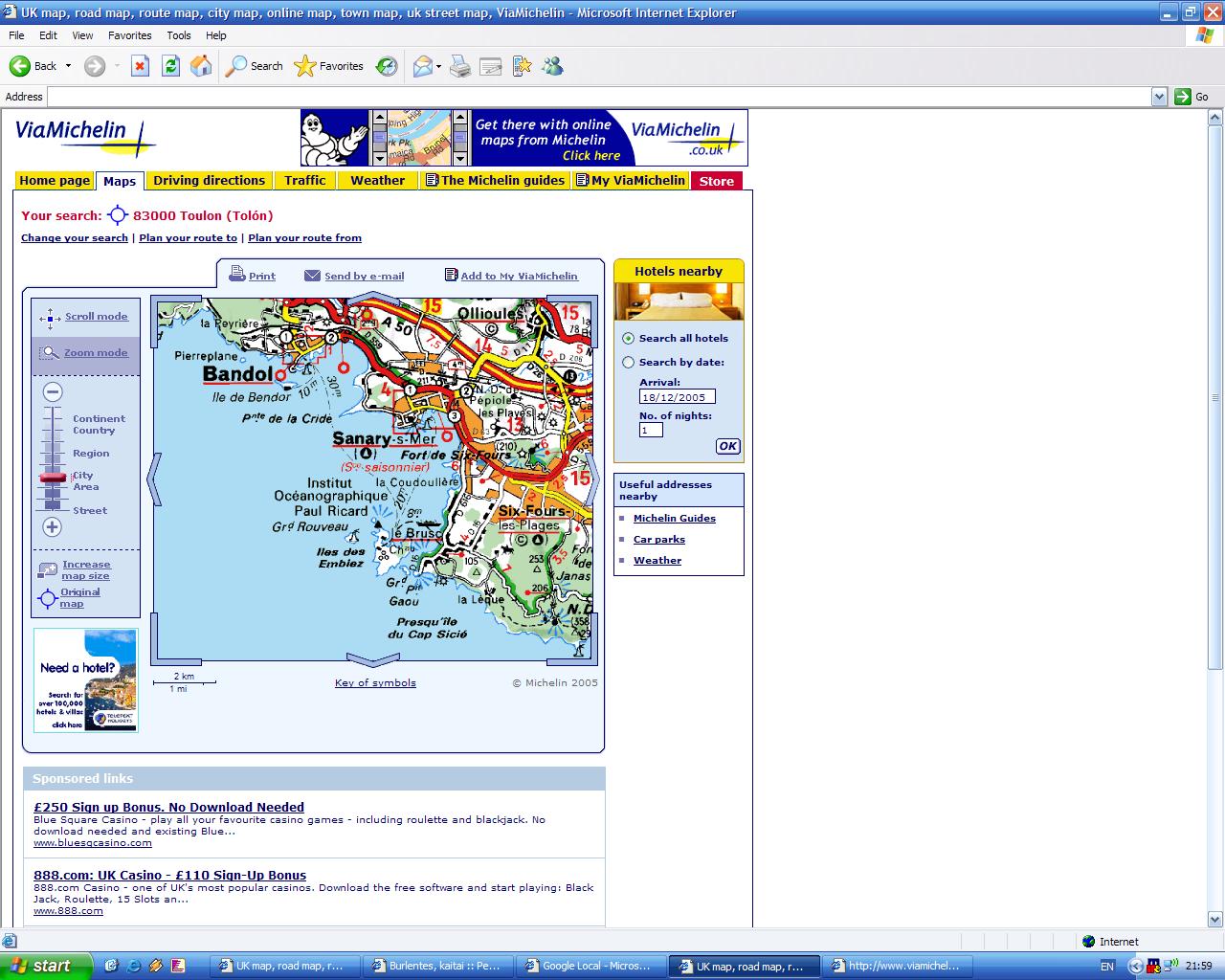Open the Favorites menu in the menu bar
This screenshot has width=1225, height=980.
(130, 35)
